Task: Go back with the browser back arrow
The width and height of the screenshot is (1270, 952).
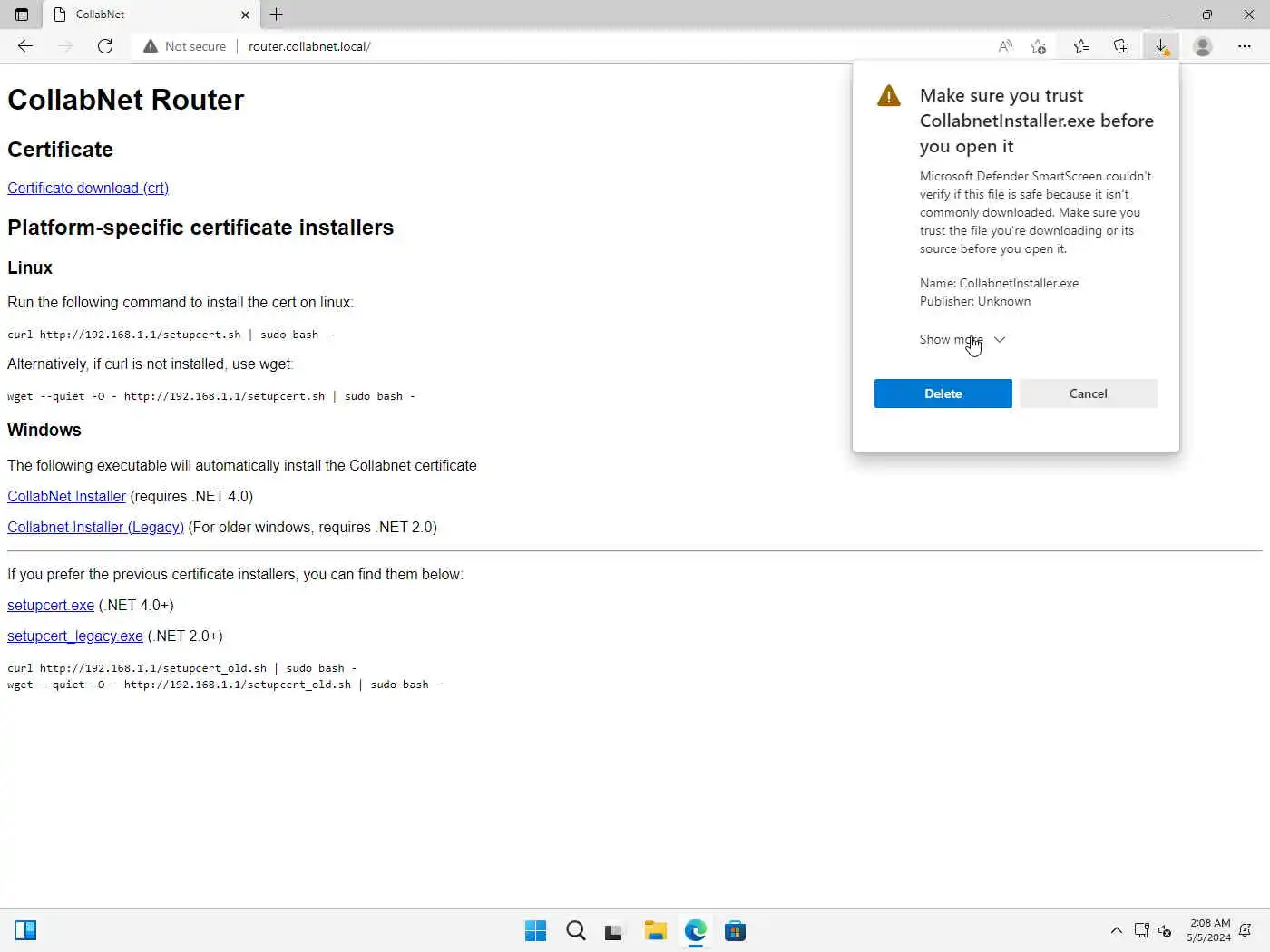Action: coord(25,46)
